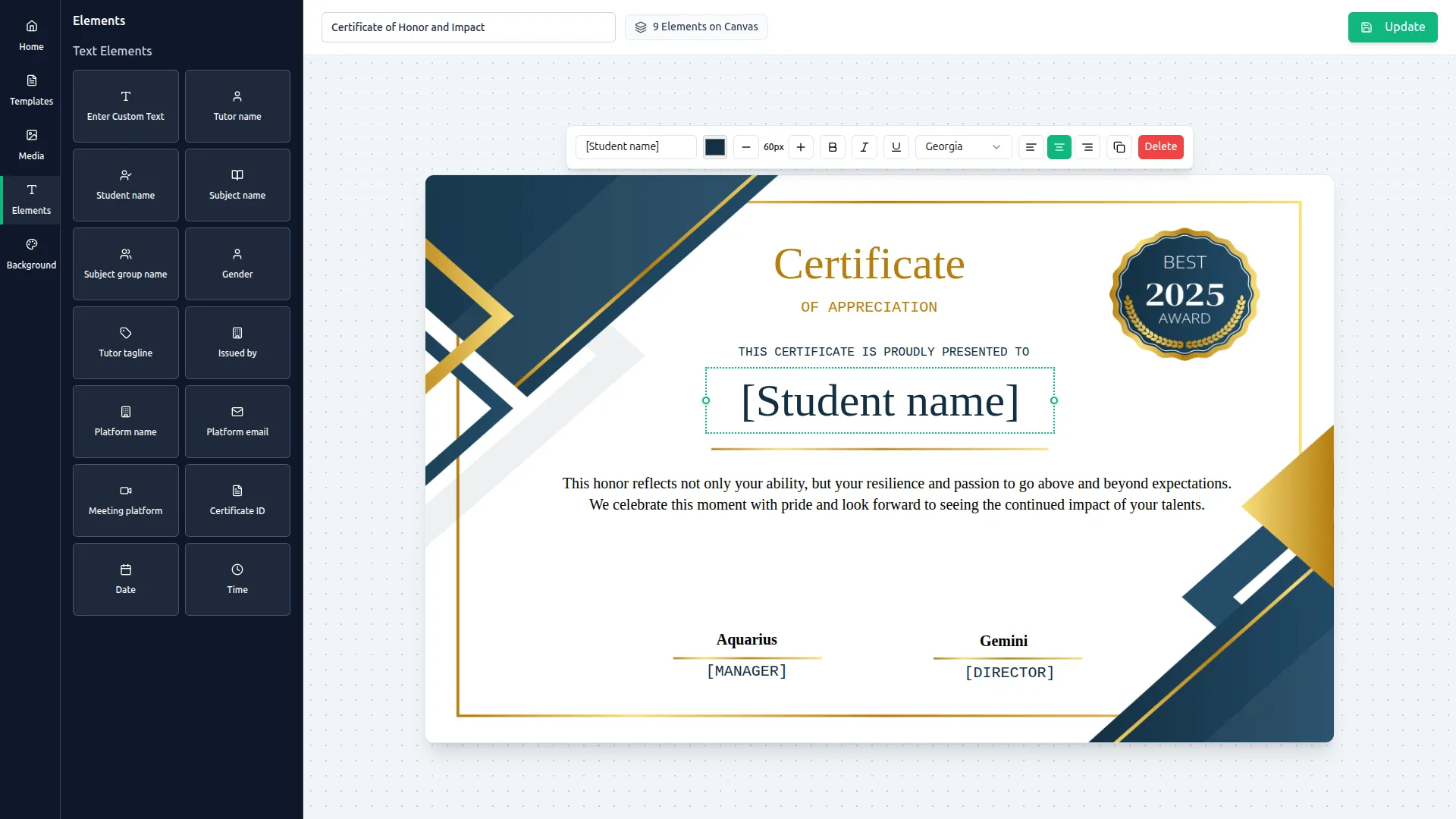Image resolution: width=1456 pixels, height=819 pixels.
Task: Align text left
Action: 1031,147
